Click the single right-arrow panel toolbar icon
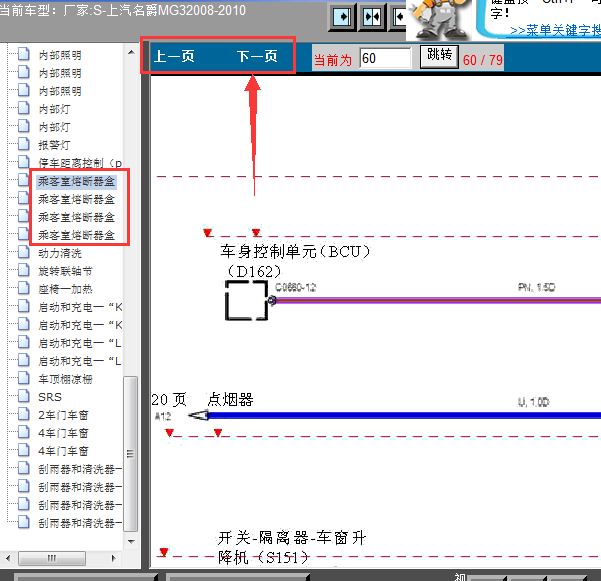Viewport: 601px width, 581px height. (342, 17)
